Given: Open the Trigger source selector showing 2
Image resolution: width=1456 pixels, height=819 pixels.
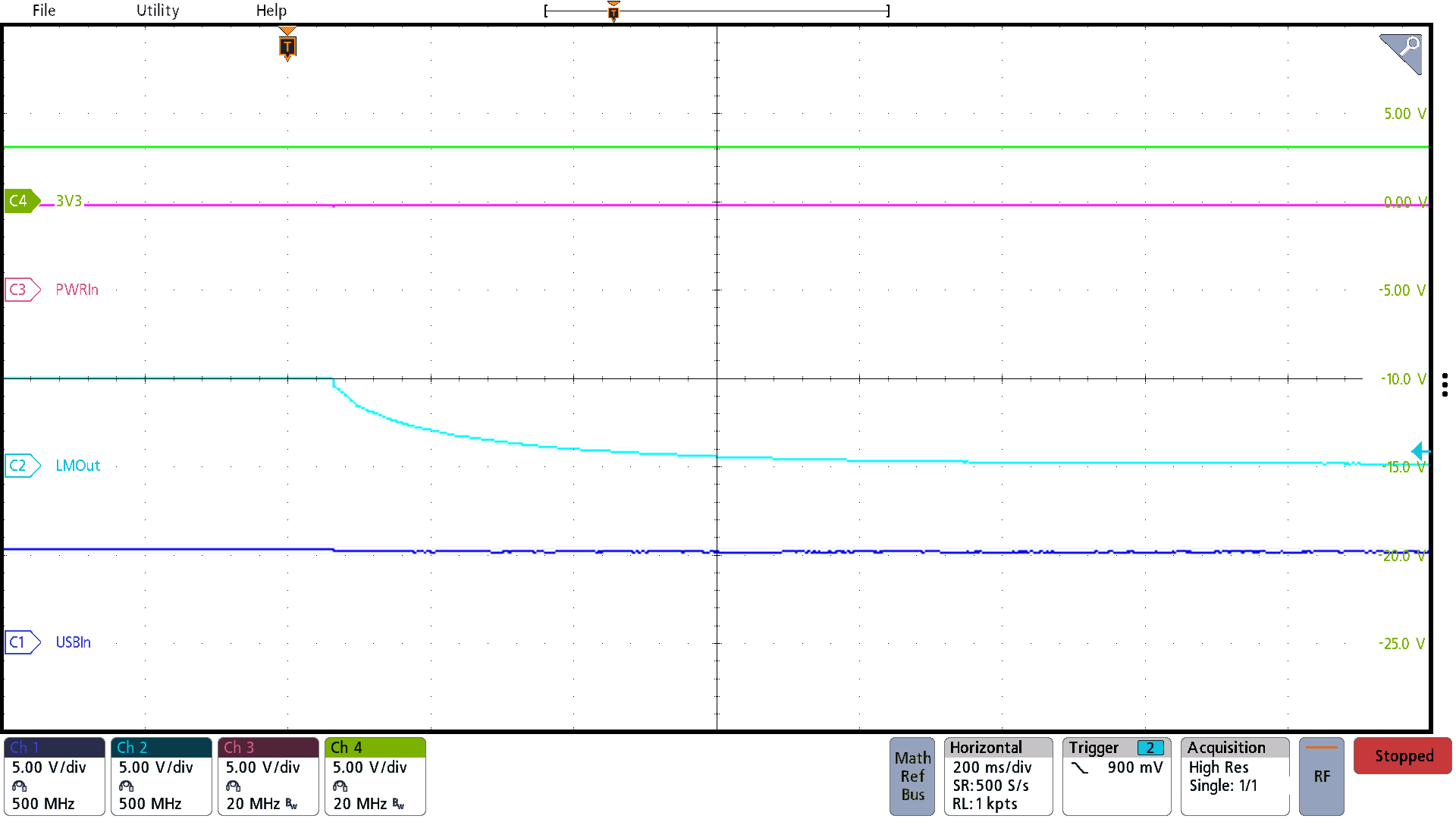Looking at the screenshot, I should (1150, 747).
